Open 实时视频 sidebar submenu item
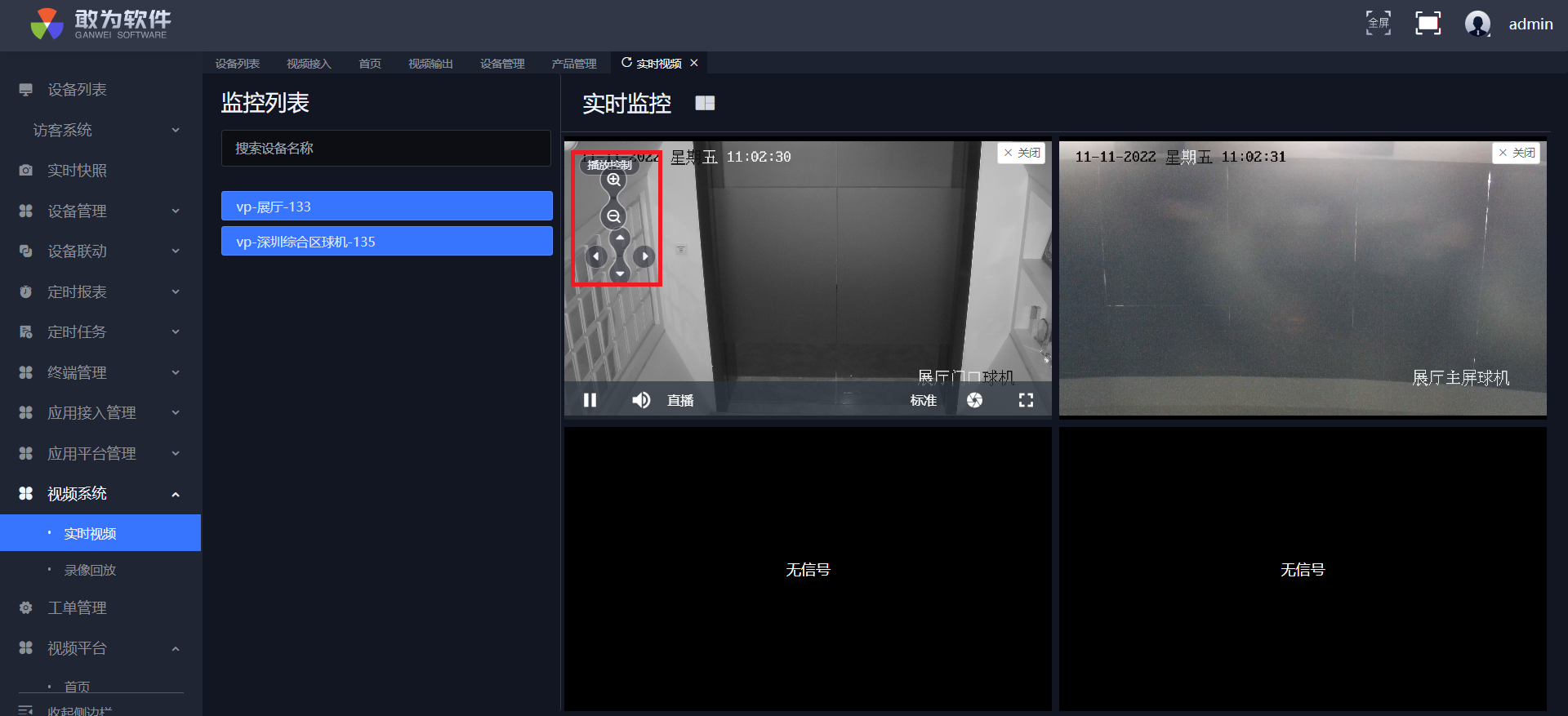The width and height of the screenshot is (1568, 716). (100, 533)
